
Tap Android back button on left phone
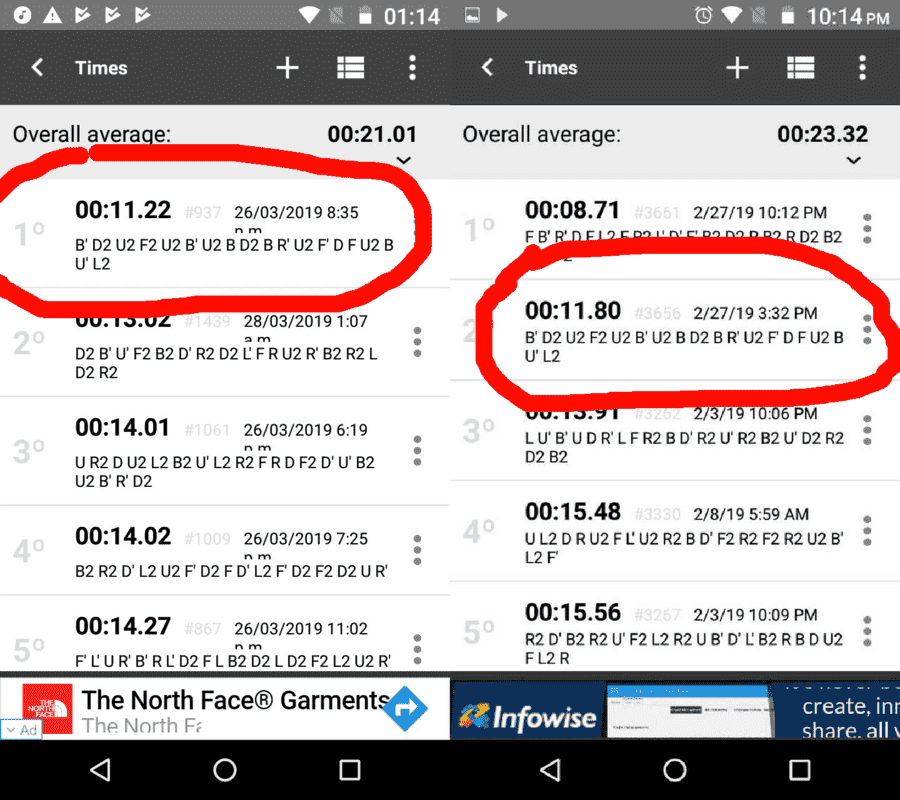[101, 770]
